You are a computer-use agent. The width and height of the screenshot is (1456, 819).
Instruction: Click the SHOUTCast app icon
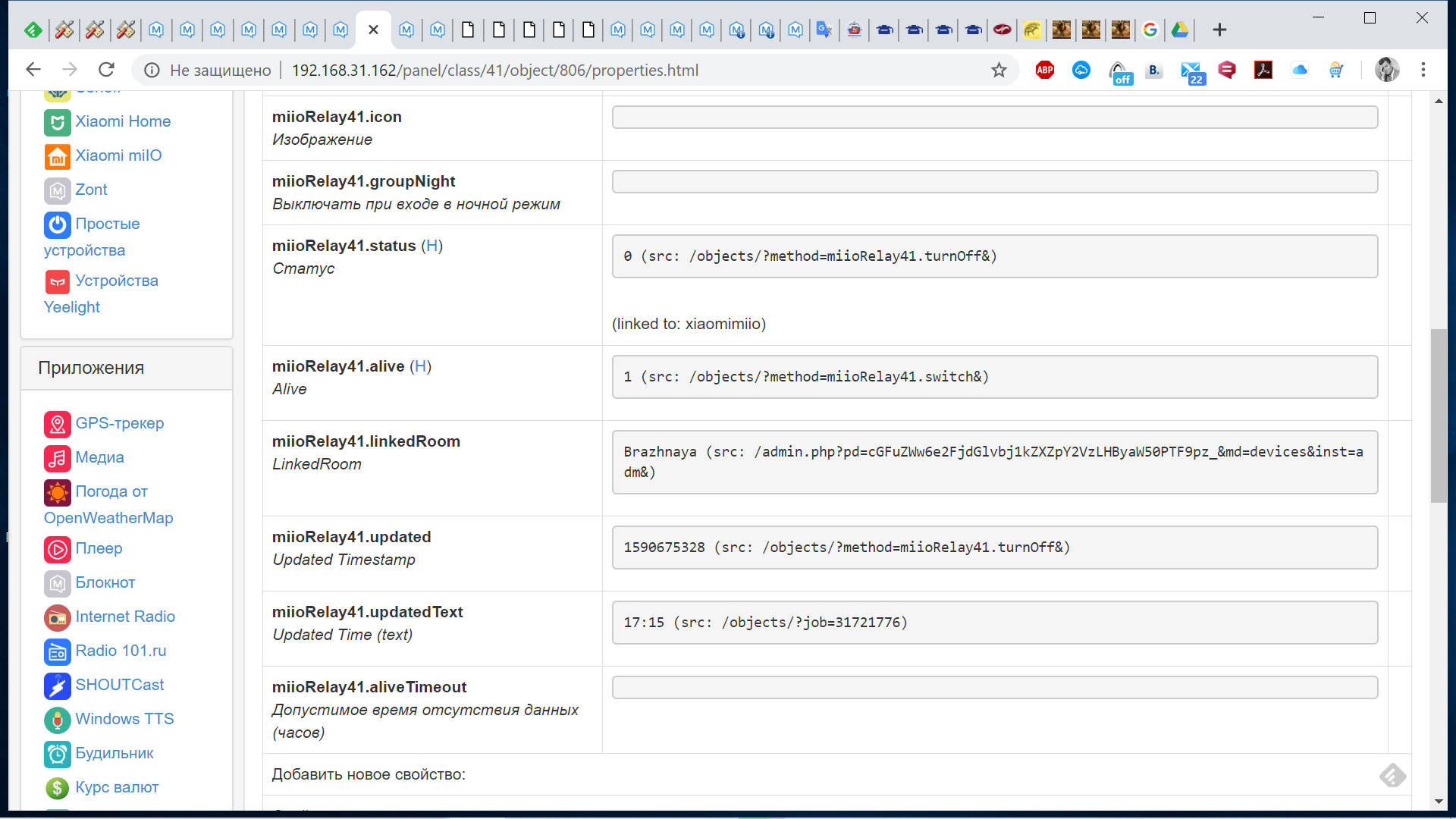[57, 686]
